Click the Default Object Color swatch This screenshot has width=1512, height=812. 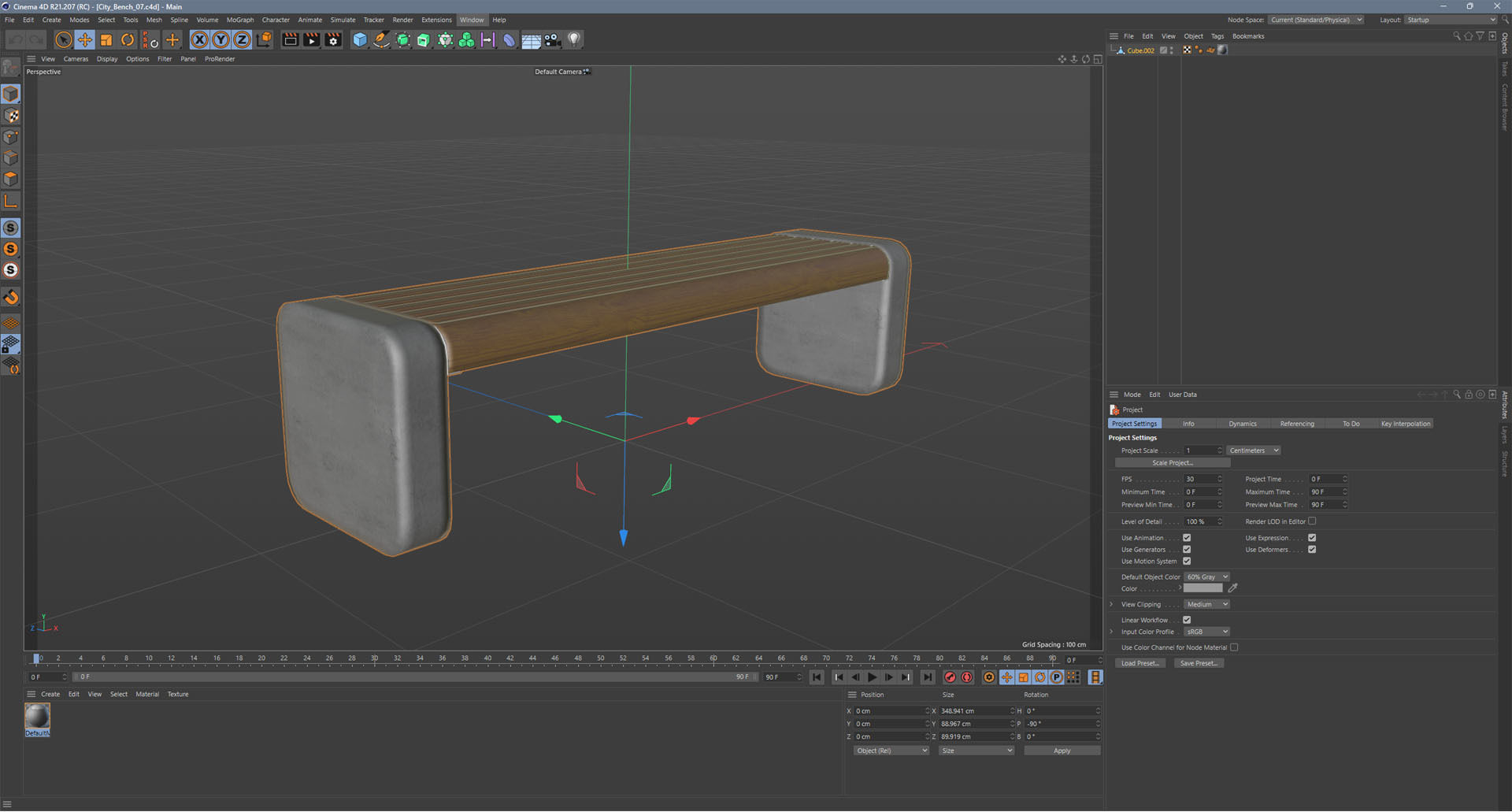pyautogui.click(x=1203, y=588)
